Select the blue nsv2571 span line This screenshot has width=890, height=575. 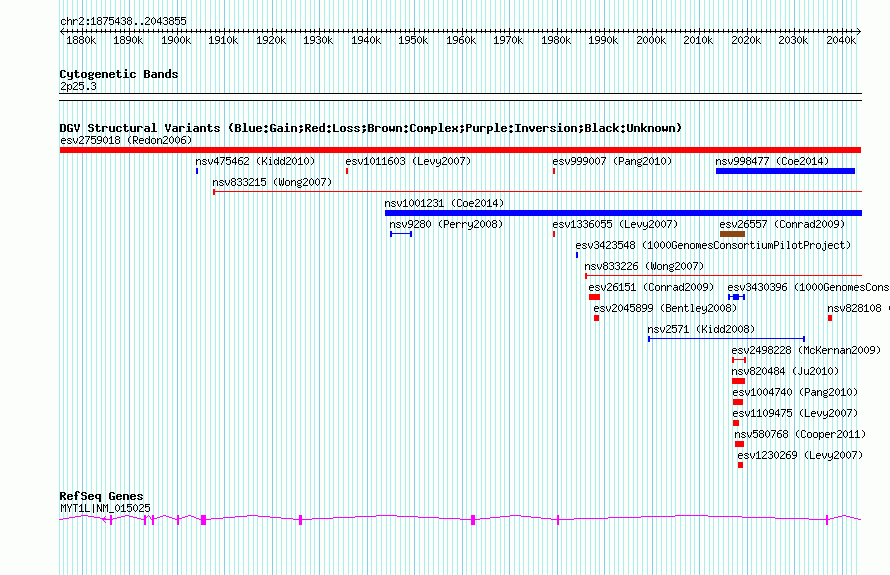(727, 339)
